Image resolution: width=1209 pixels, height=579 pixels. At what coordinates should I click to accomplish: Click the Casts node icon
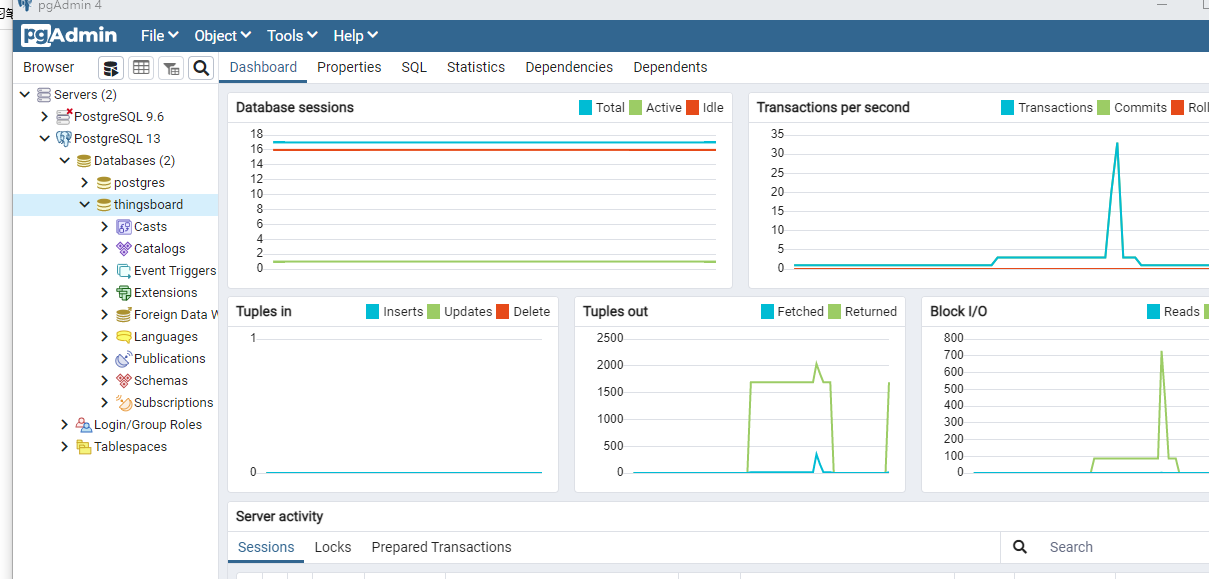pos(124,227)
